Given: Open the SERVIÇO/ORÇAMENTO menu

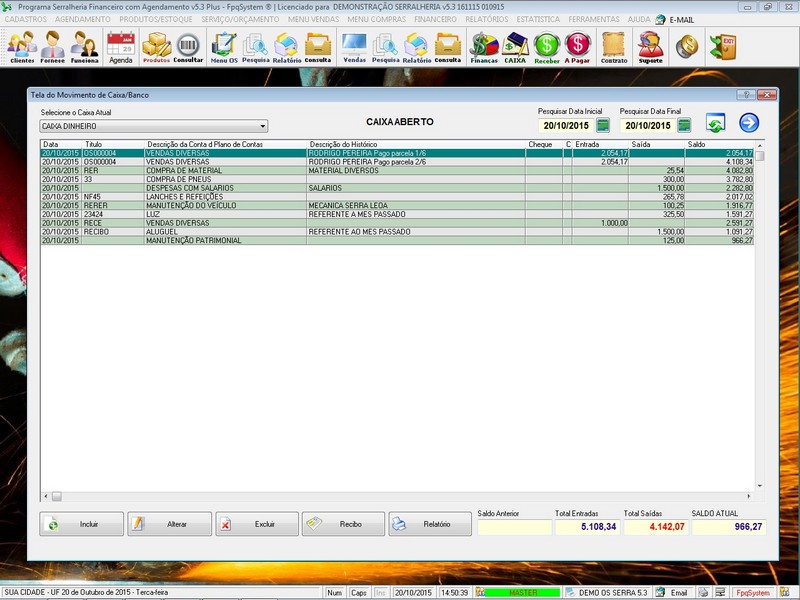Looking at the screenshot, I should click(x=240, y=19).
